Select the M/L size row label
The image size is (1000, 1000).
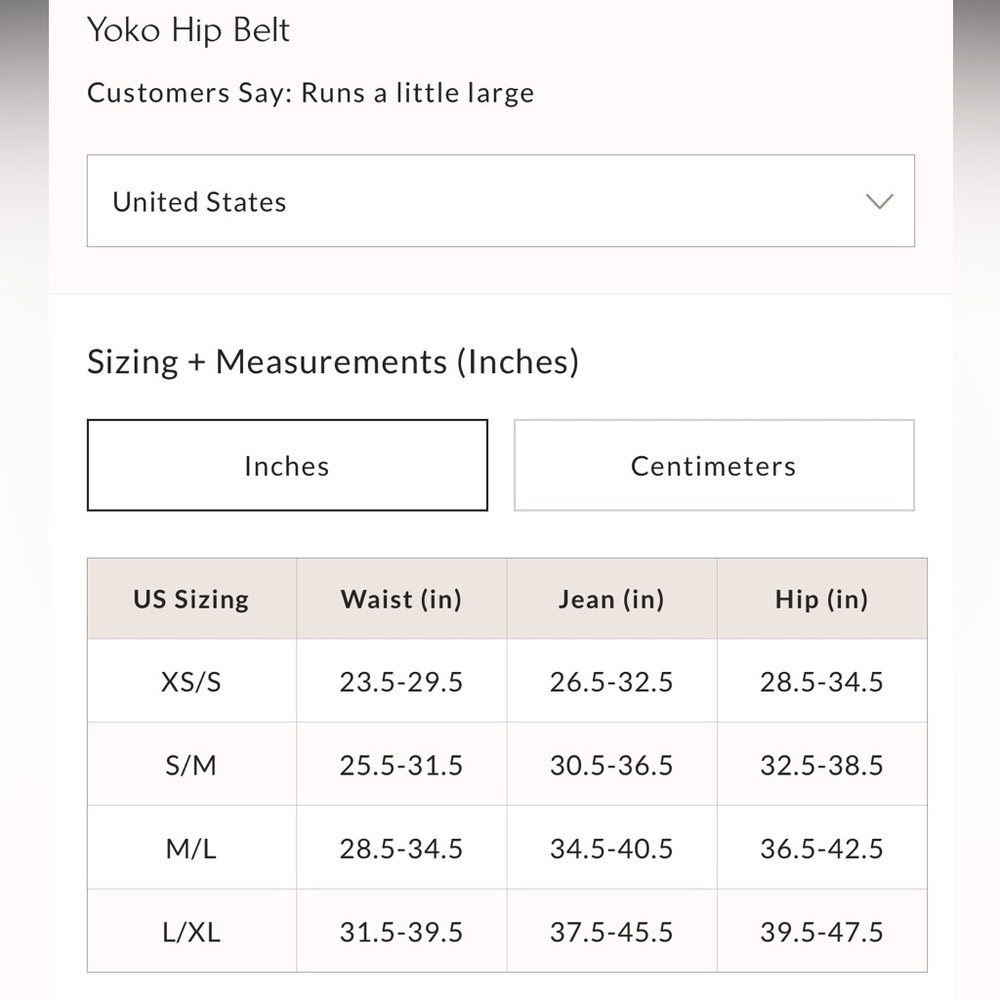(191, 849)
